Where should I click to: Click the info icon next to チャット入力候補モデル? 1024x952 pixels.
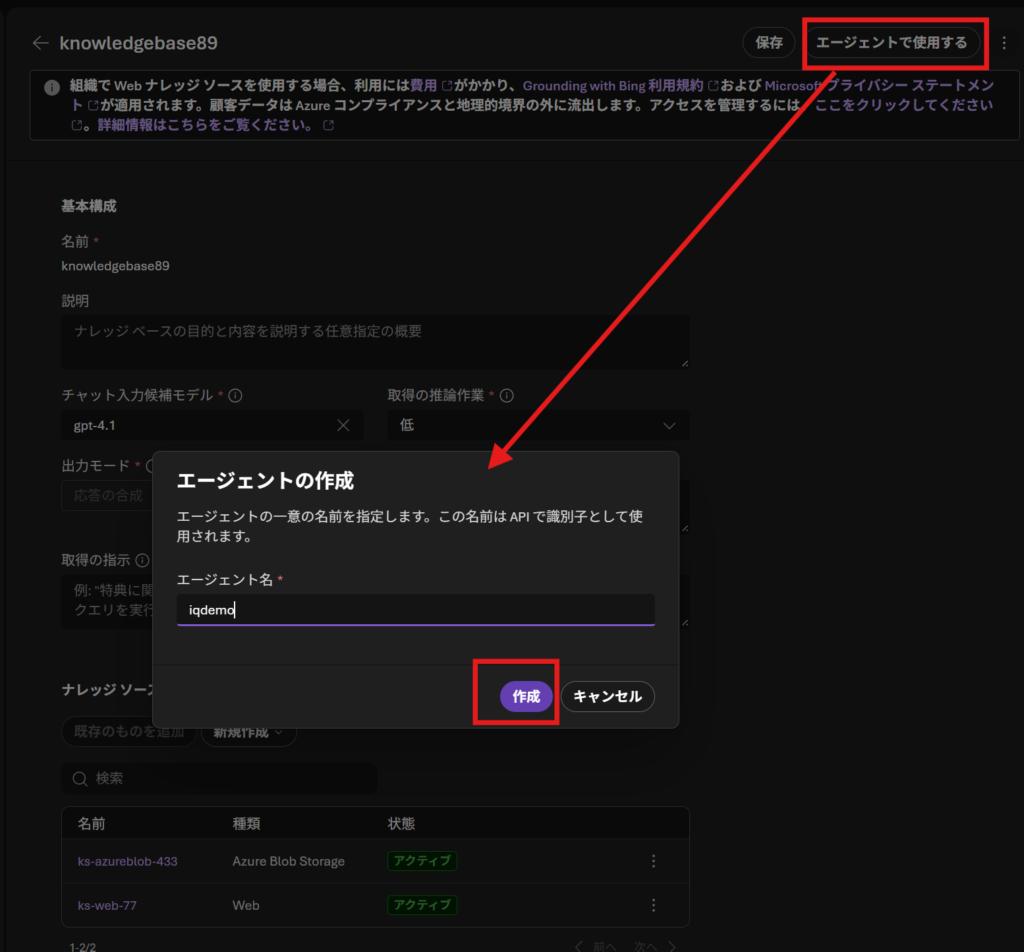tap(236, 395)
